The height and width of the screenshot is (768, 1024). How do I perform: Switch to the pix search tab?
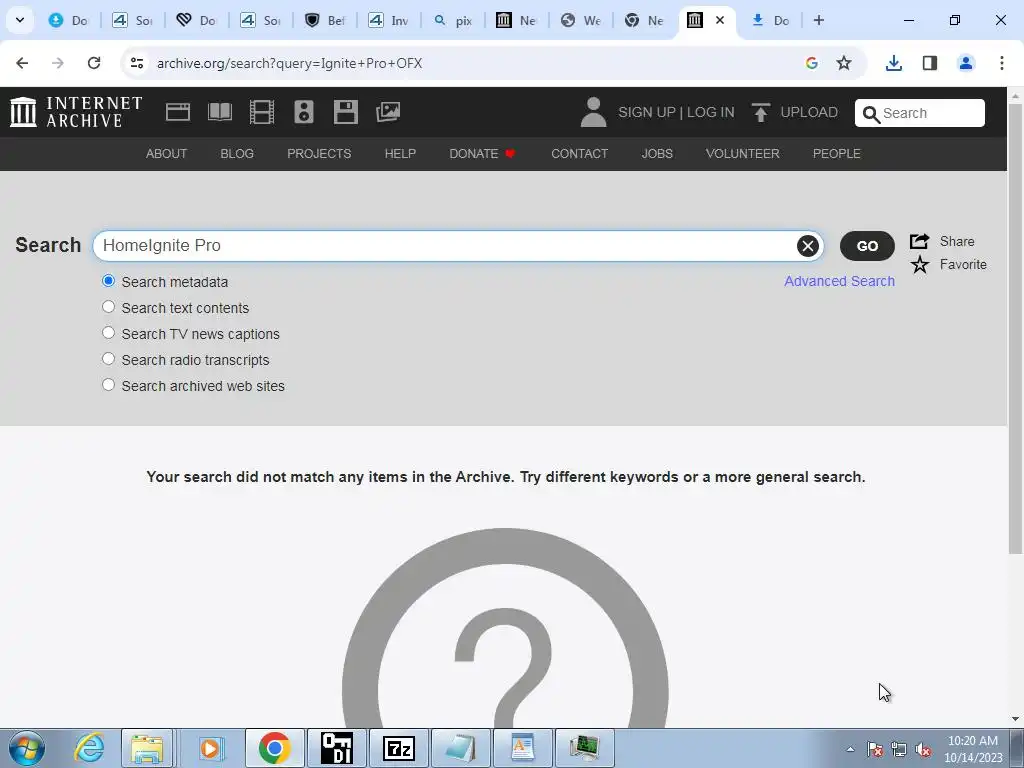tap(453, 20)
